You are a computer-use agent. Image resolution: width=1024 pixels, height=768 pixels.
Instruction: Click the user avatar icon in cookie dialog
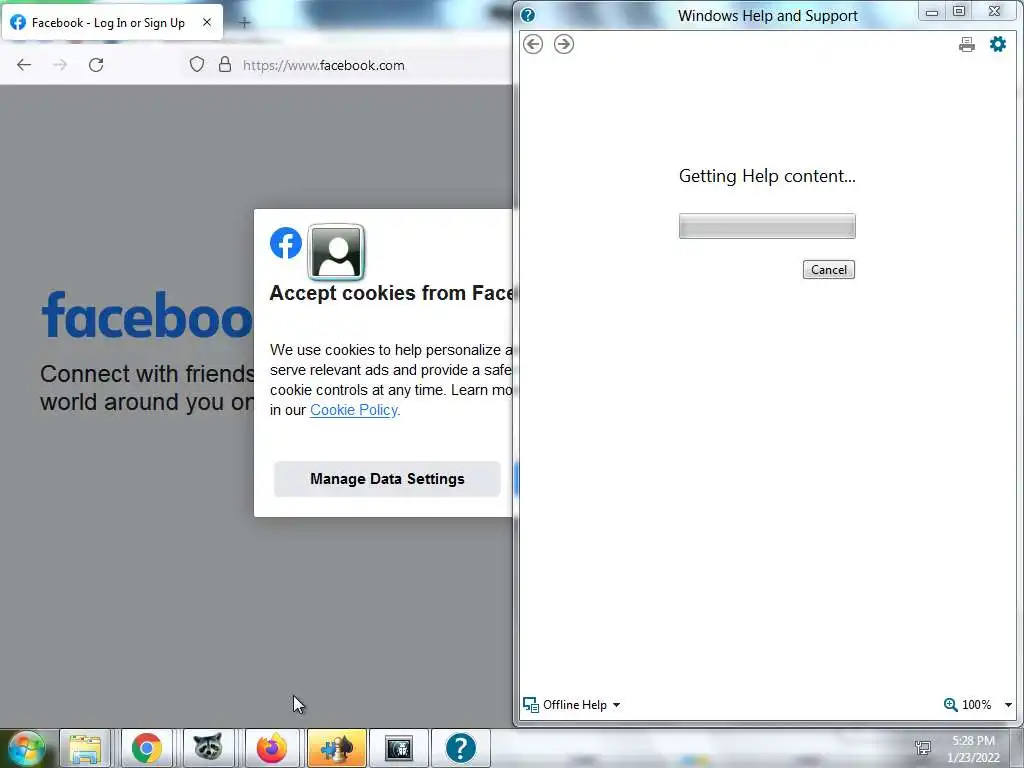point(336,252)
